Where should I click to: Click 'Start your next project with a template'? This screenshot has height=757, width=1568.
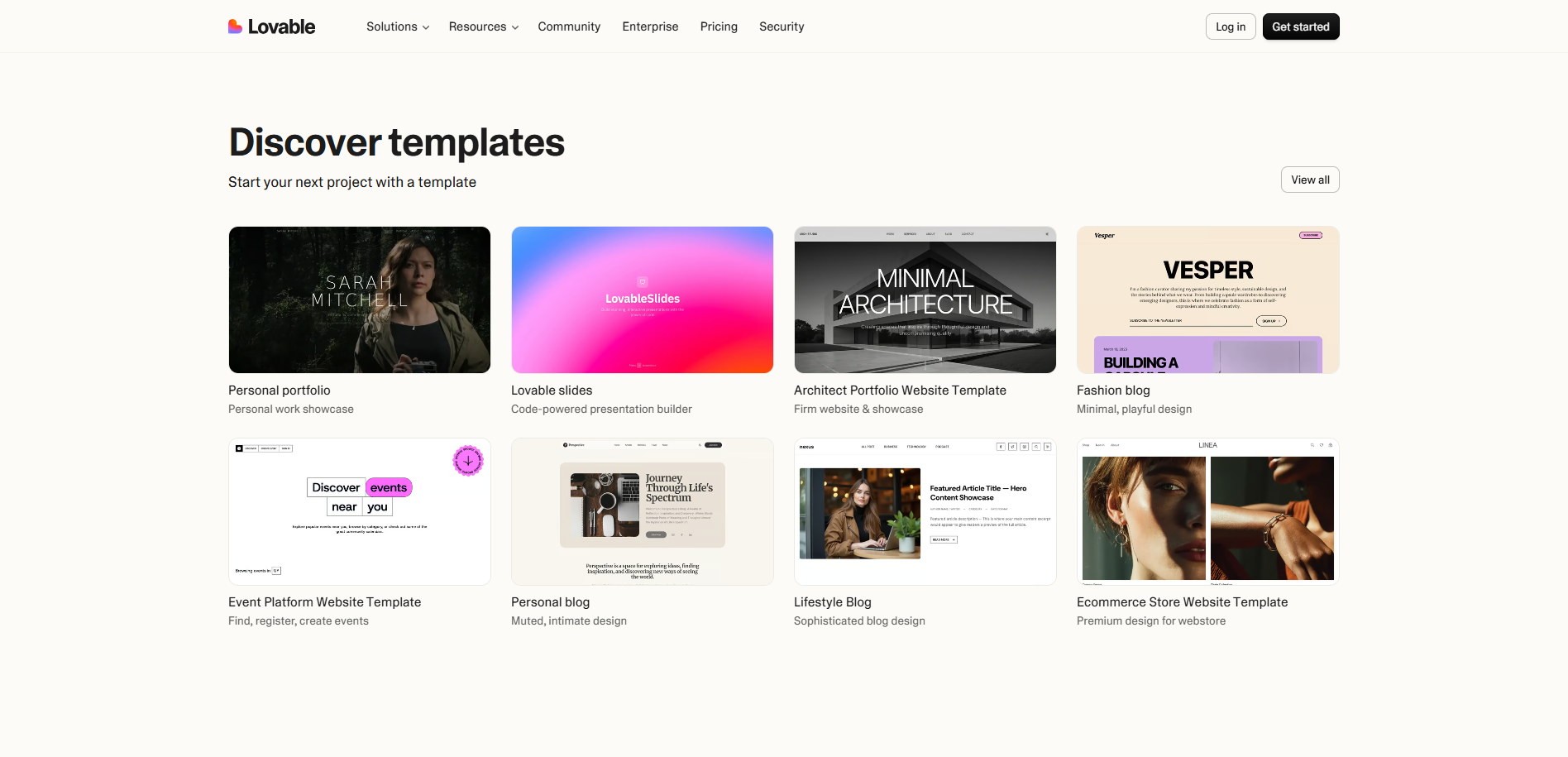(x=352, y=182)
